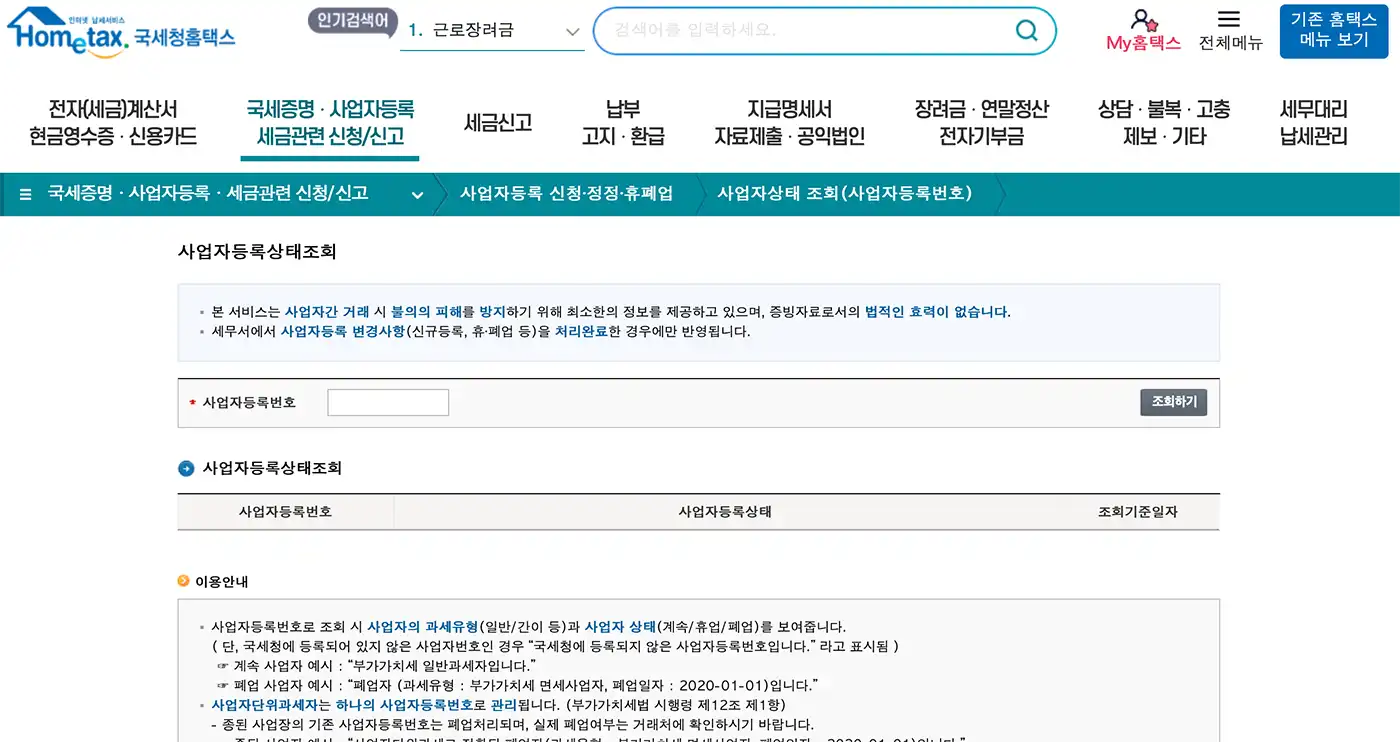Click text 사업자의 과세유형 in guidance

422,627
